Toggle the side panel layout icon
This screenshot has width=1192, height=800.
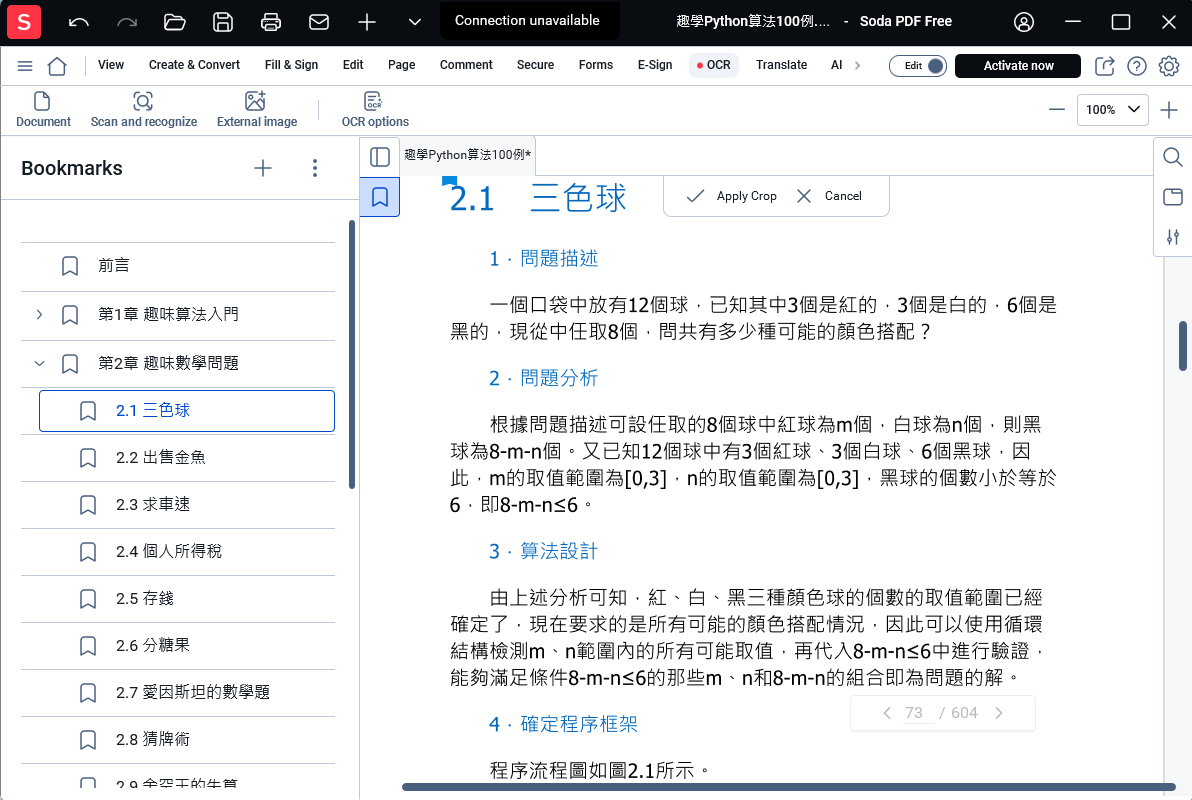tap(379, 157)
